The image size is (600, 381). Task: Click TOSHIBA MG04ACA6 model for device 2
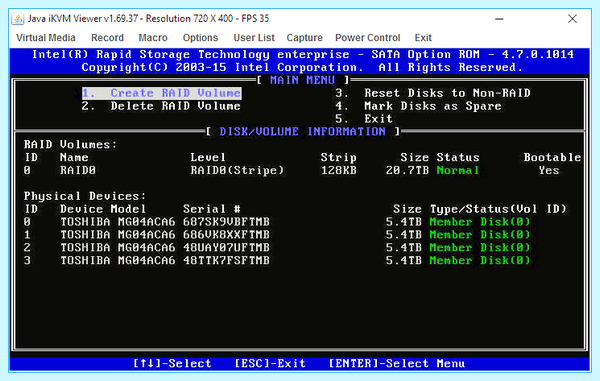(117, 247)
